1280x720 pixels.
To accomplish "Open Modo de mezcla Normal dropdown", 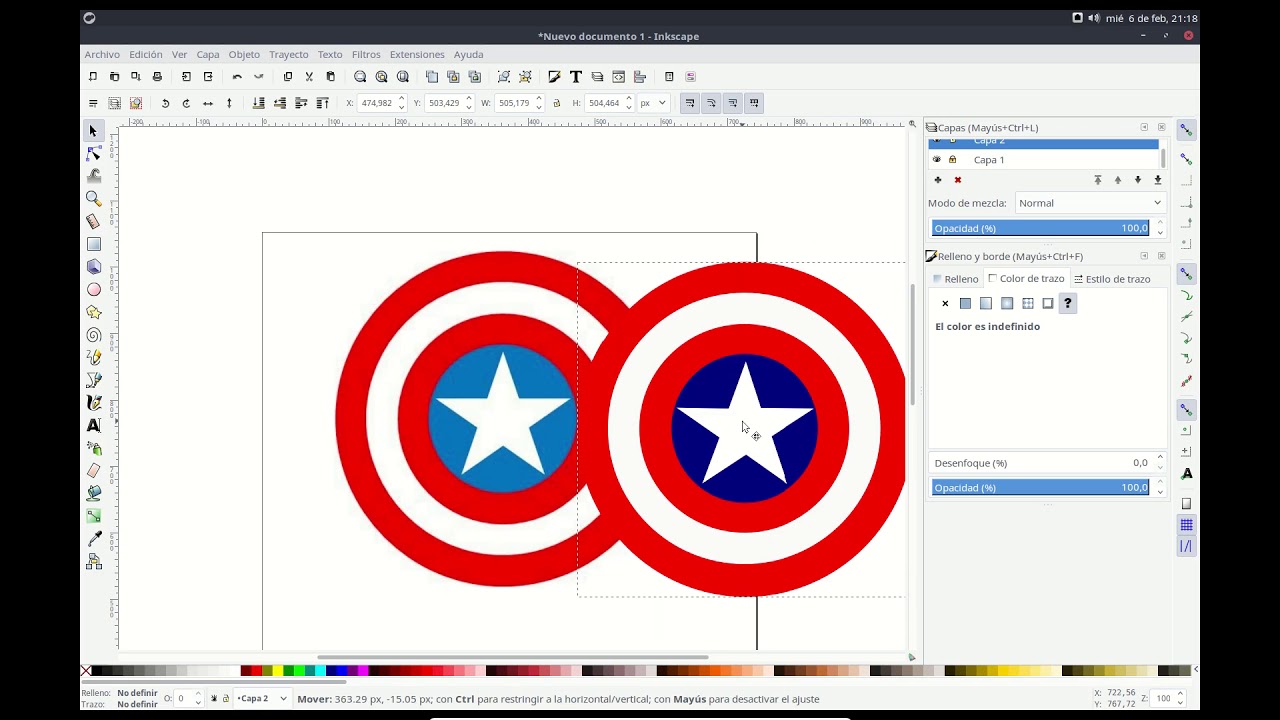I will 1090,203.
